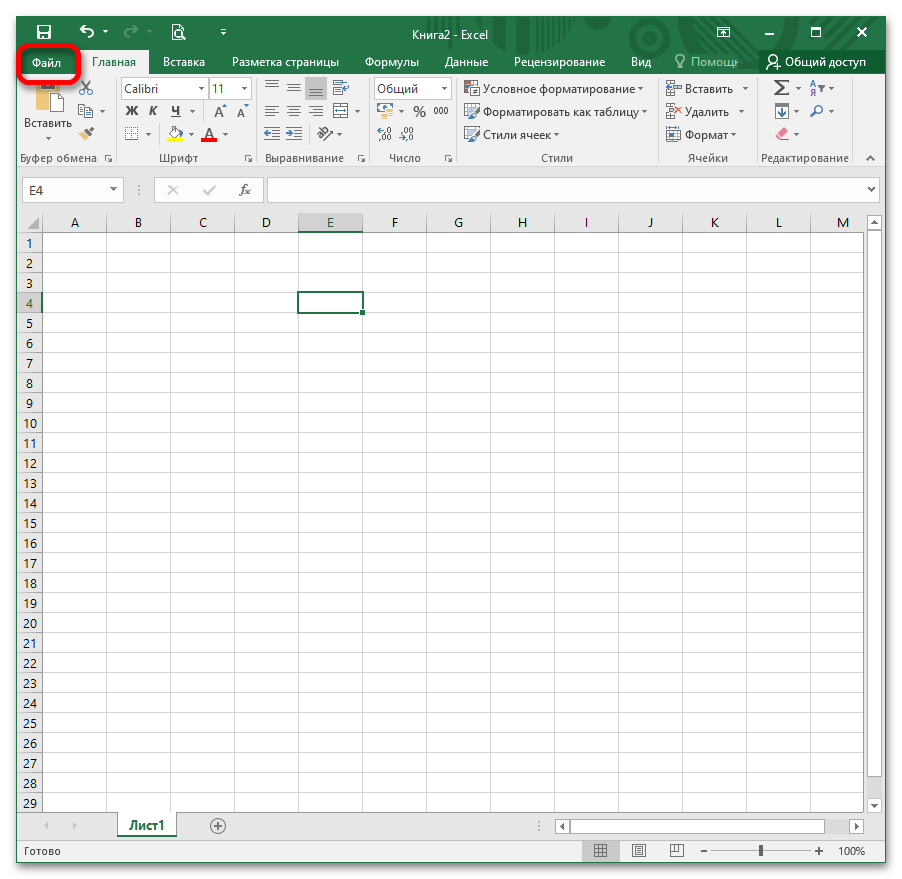Switch to the Данные tab
The width and height of the screenshot is (902, 879).
pos(467,62)
